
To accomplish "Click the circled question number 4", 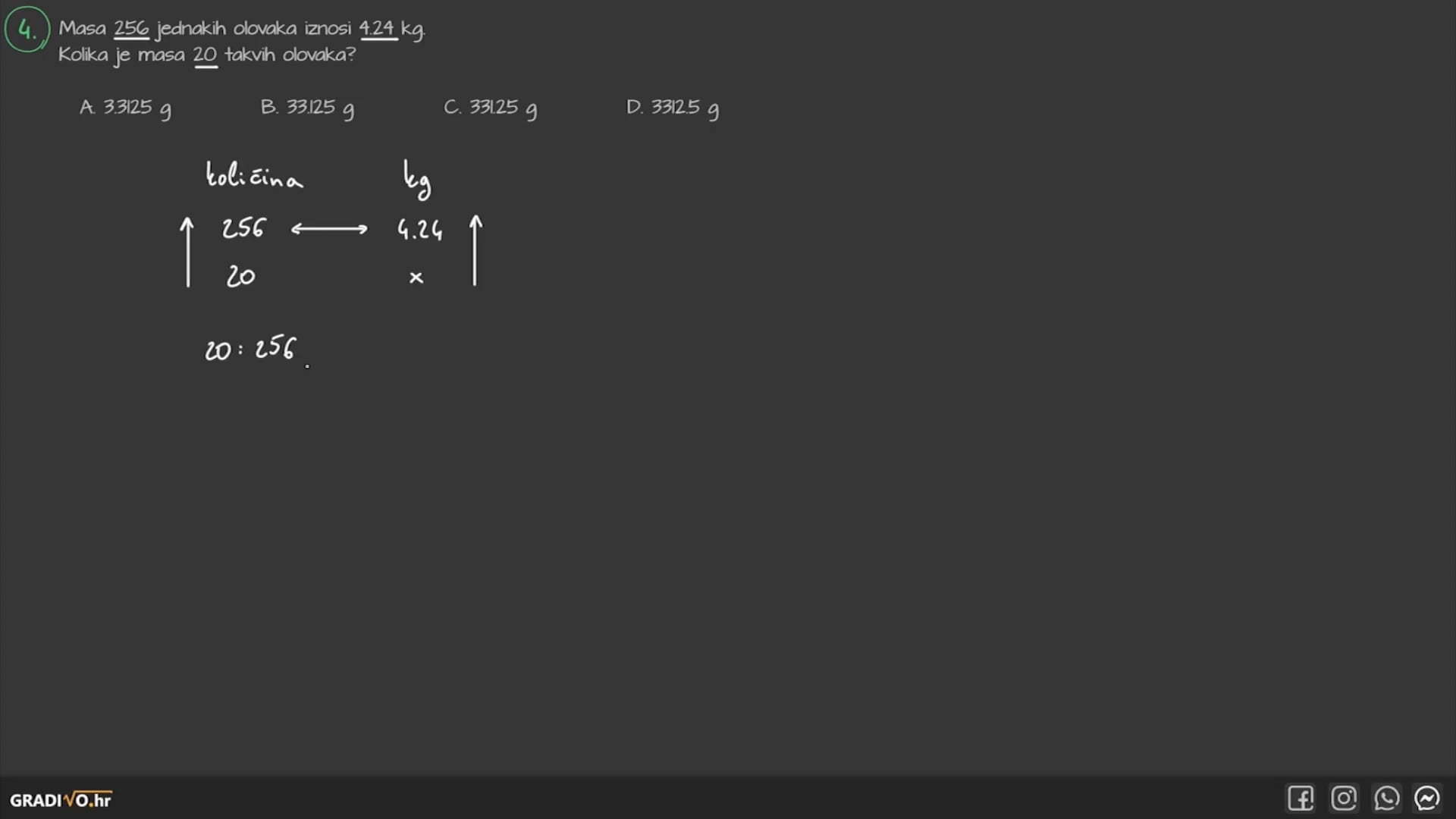I will tap(27, 30).
